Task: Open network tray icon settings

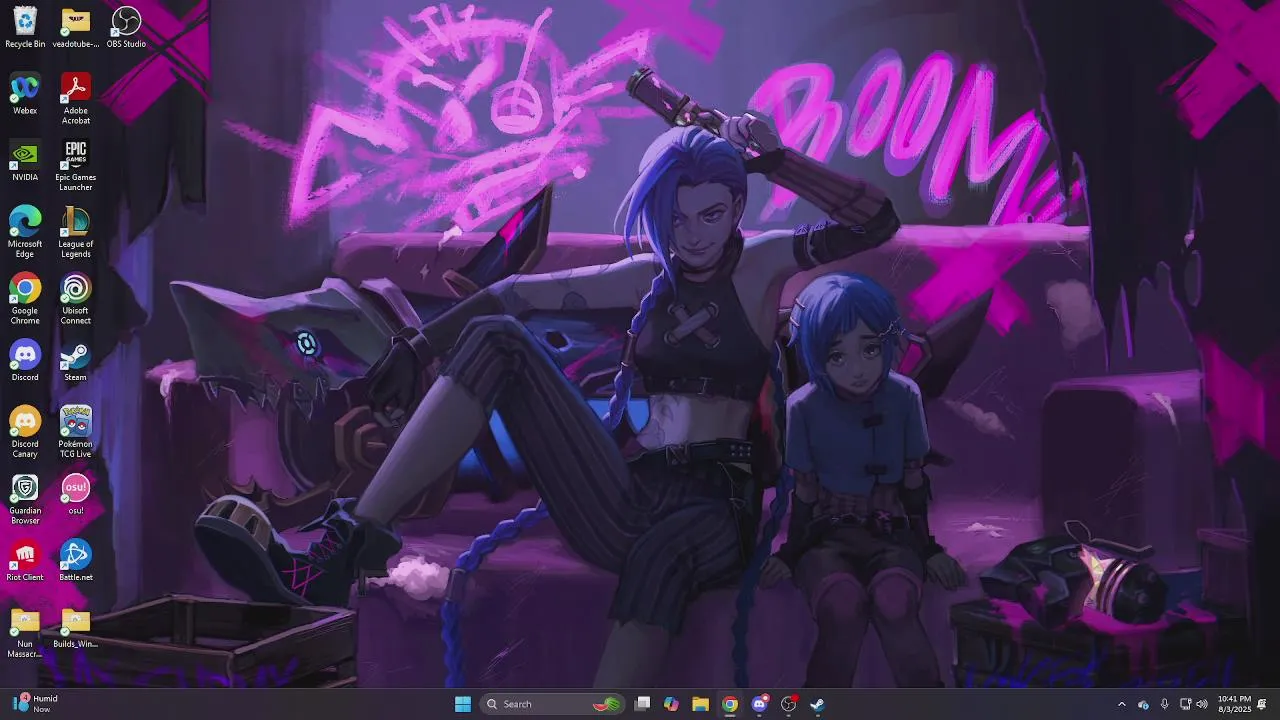Action: [x=1185, y=704]
